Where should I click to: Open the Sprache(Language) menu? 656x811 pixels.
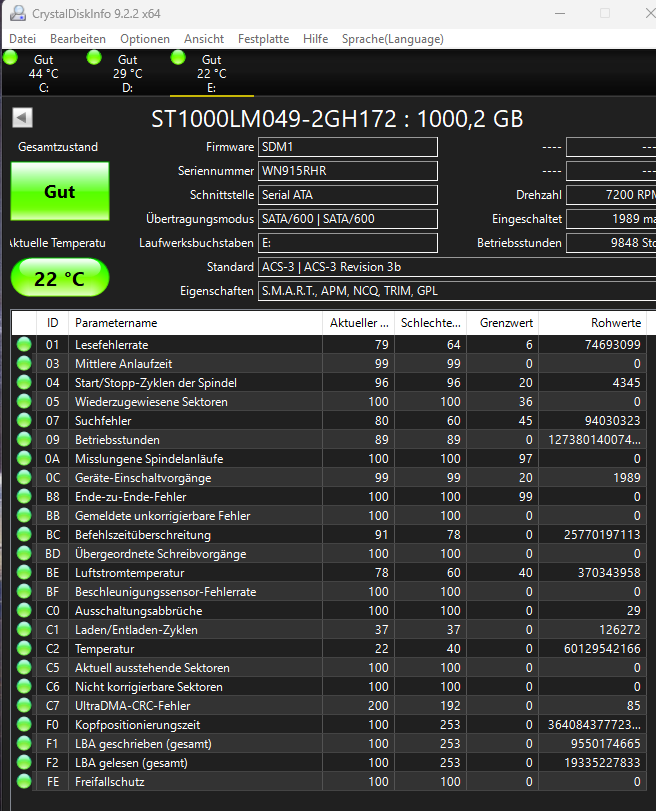pyautogui.click(x=393, y=39)
